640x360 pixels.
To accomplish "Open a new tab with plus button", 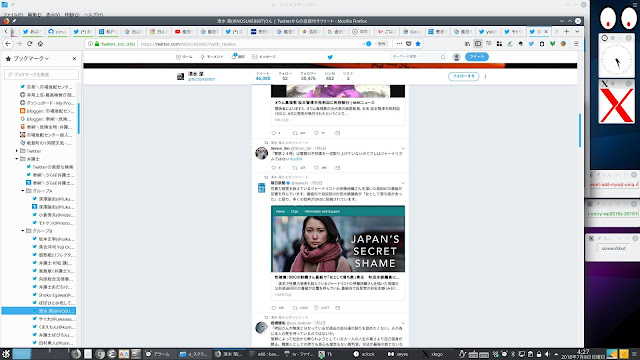I will (567, 31).
